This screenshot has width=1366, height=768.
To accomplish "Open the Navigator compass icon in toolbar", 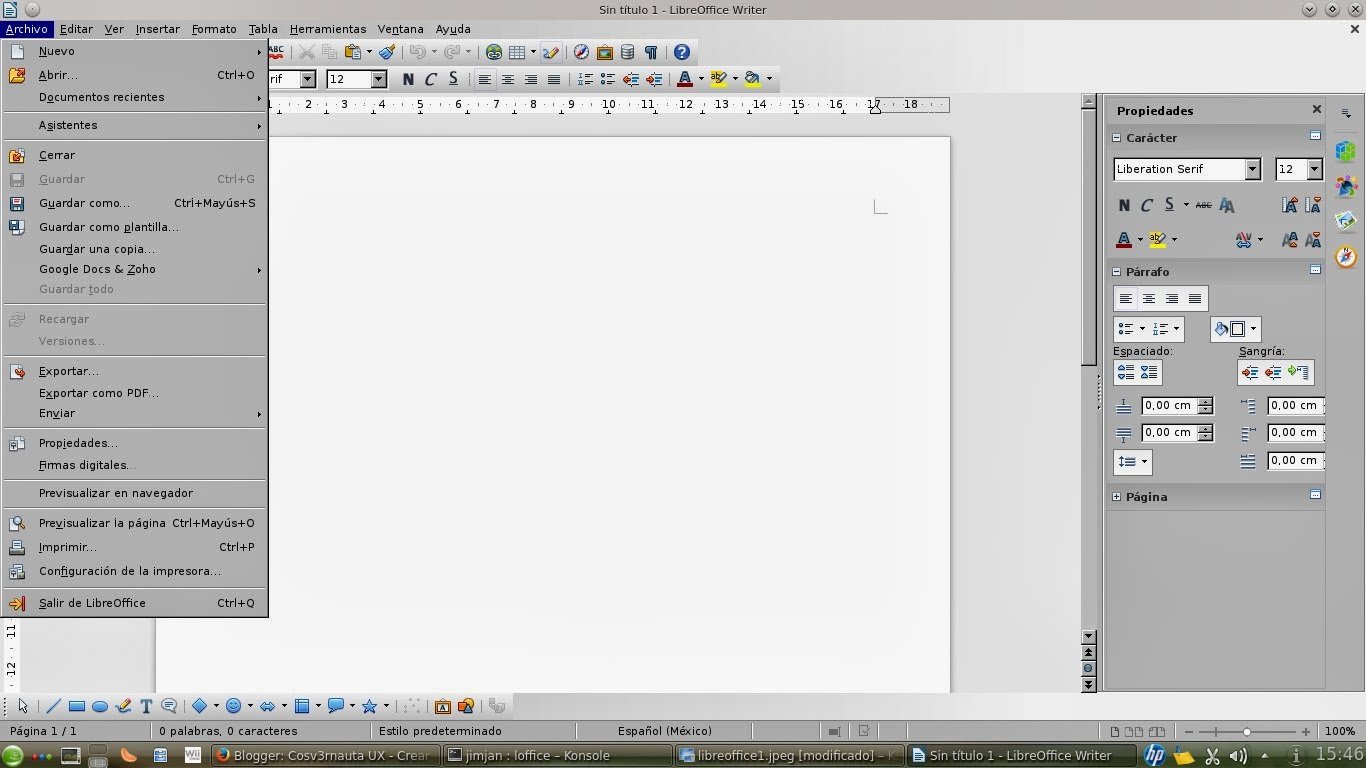I will coord(581,52).
